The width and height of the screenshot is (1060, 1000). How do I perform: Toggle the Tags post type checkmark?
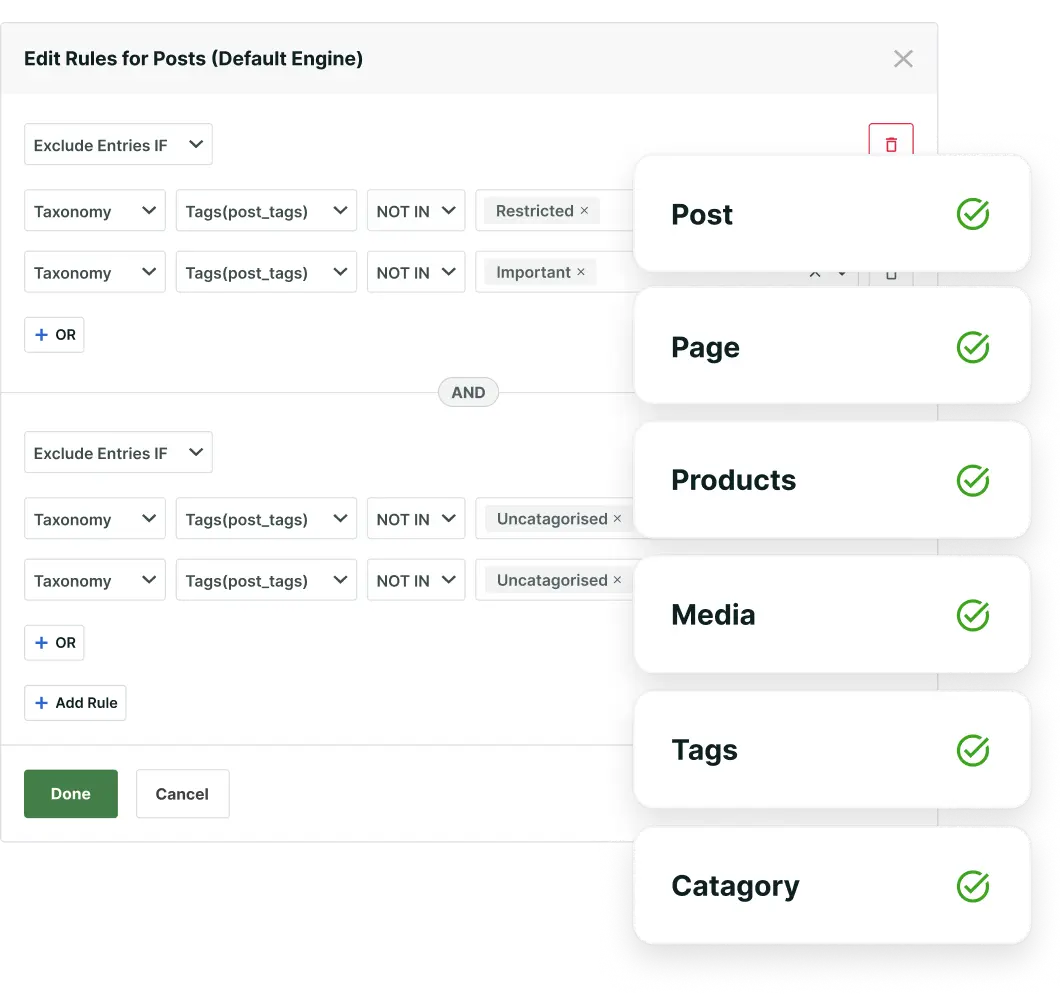click(972, 749)
